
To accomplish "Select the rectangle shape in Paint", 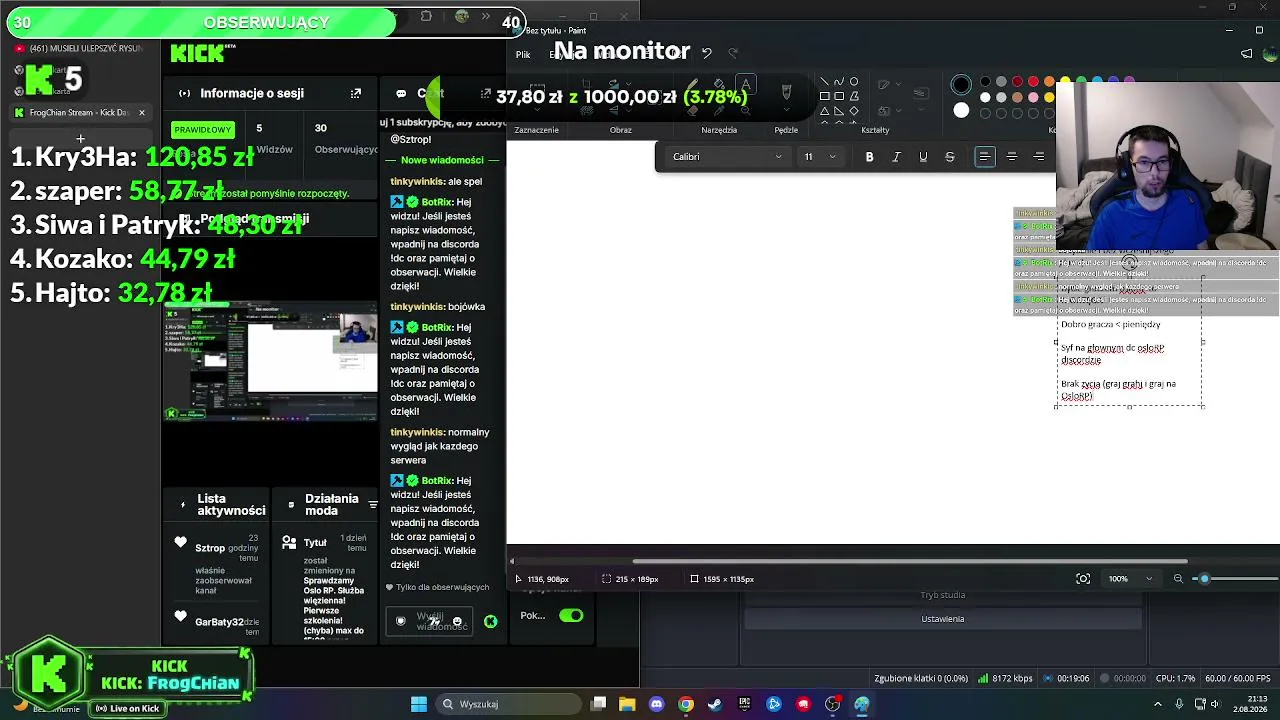I will pyautogui.click(x=824, y=96).
